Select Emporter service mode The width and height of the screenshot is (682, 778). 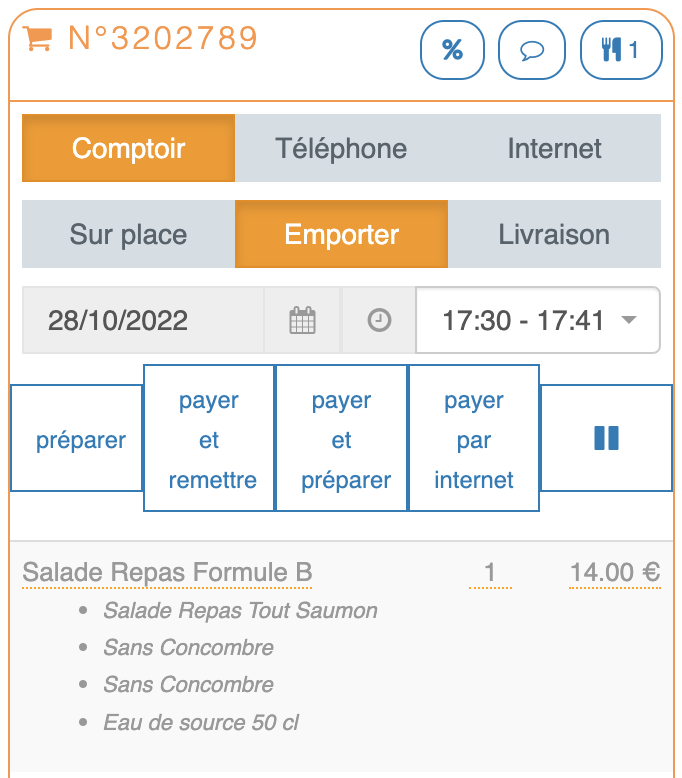(341, 235)
